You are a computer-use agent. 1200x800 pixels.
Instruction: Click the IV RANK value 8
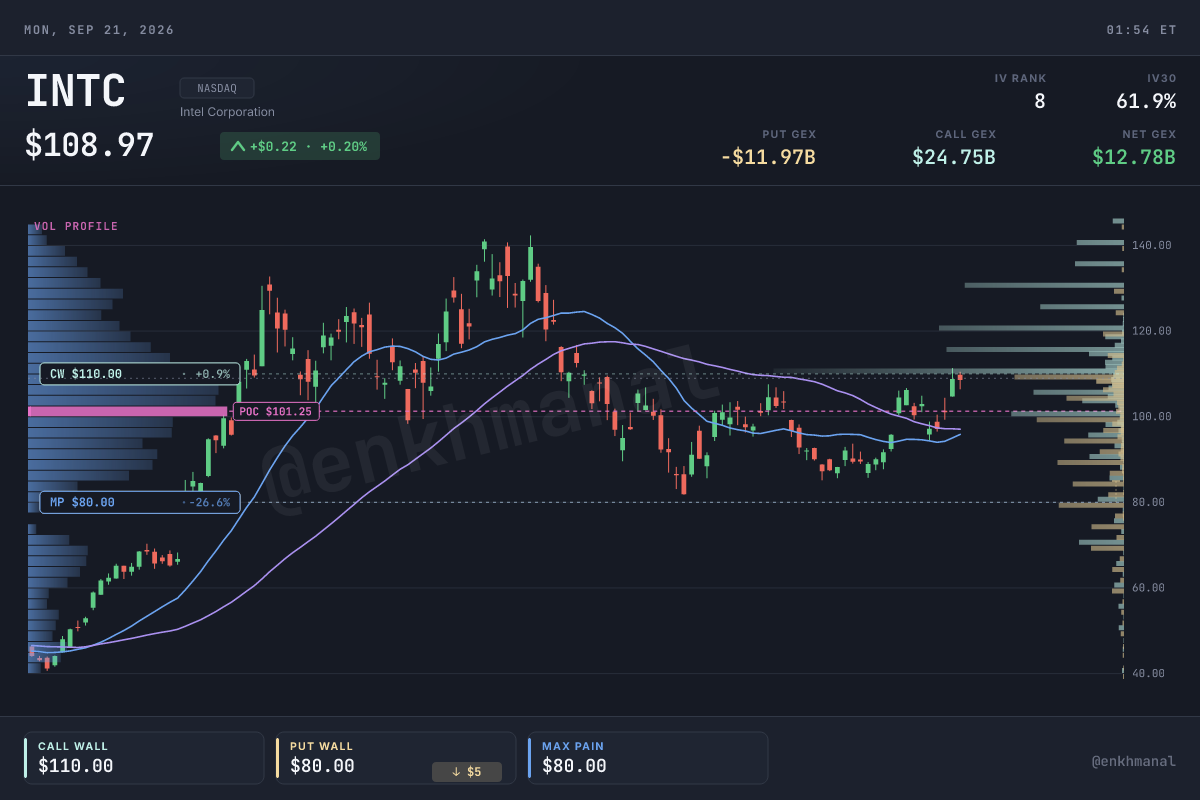pyautogui.click(x=1040, y=101)
